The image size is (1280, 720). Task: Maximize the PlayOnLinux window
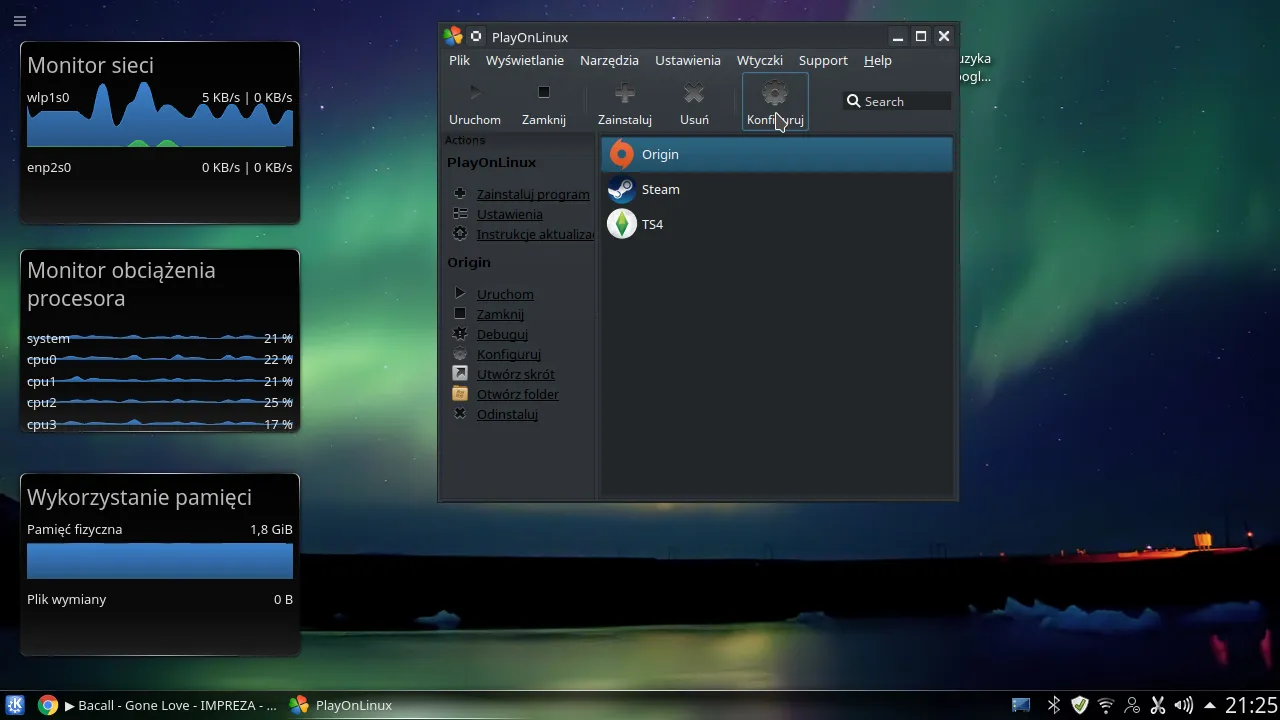921,37
